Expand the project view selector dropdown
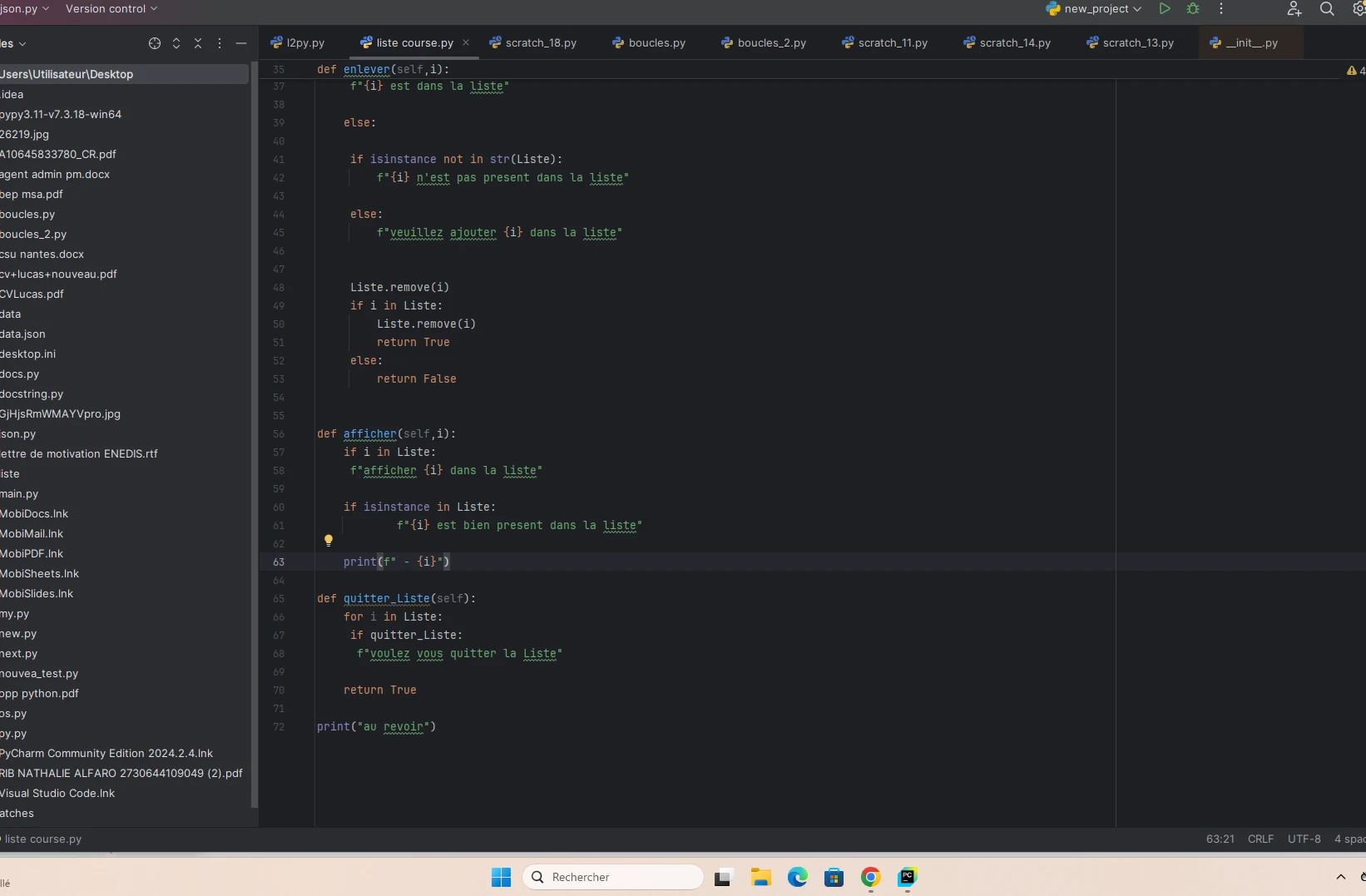This screenshot has width=1366, height=896. coord(13,43)
